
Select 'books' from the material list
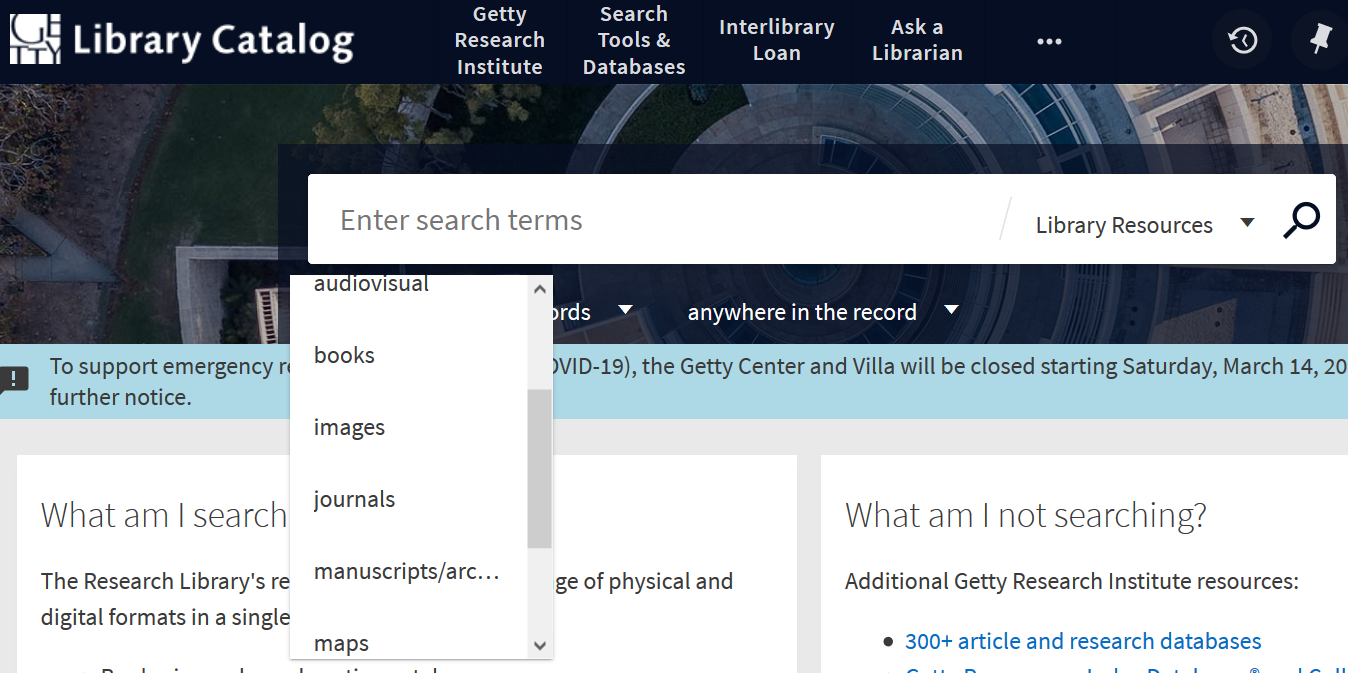(344, 356)
